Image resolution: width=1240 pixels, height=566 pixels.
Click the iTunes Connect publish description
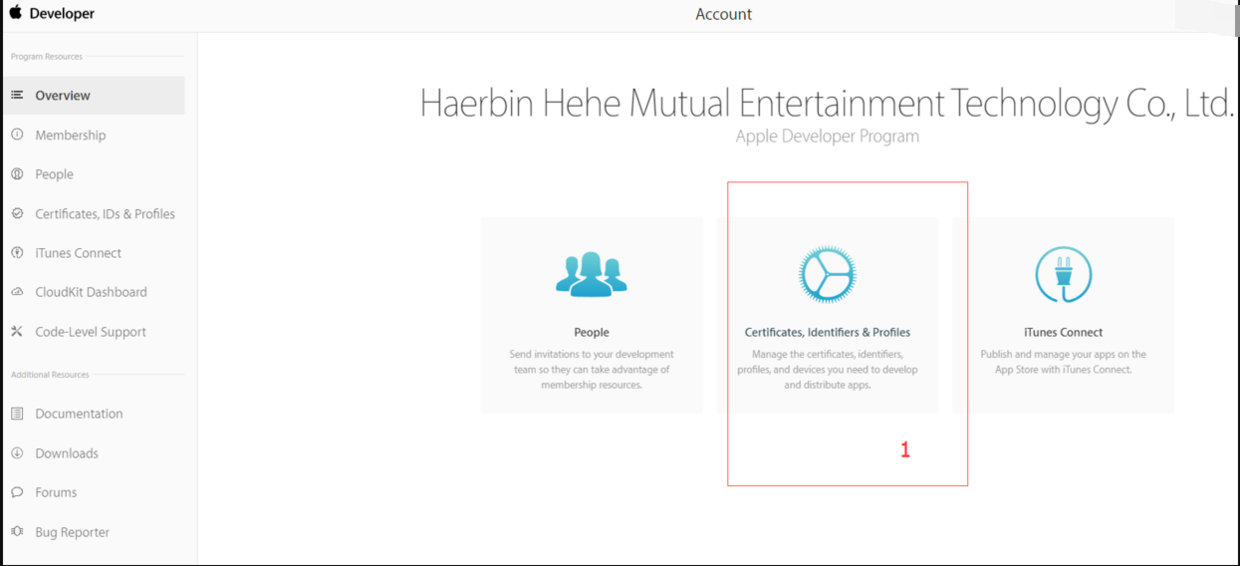tap(1063, 362)
